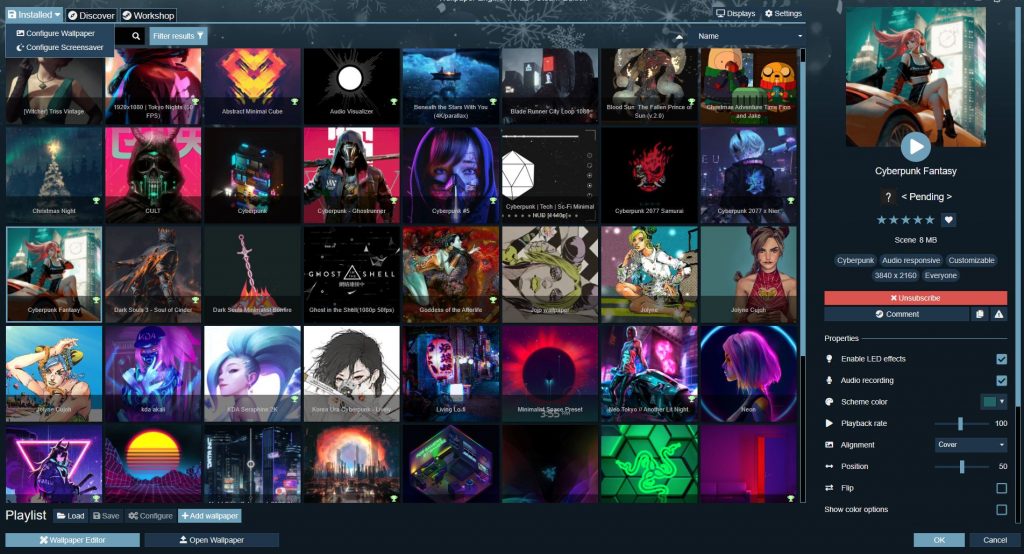Enable the Flip checkbox
Screen dimensions: 1024x554
[1001, 488]
